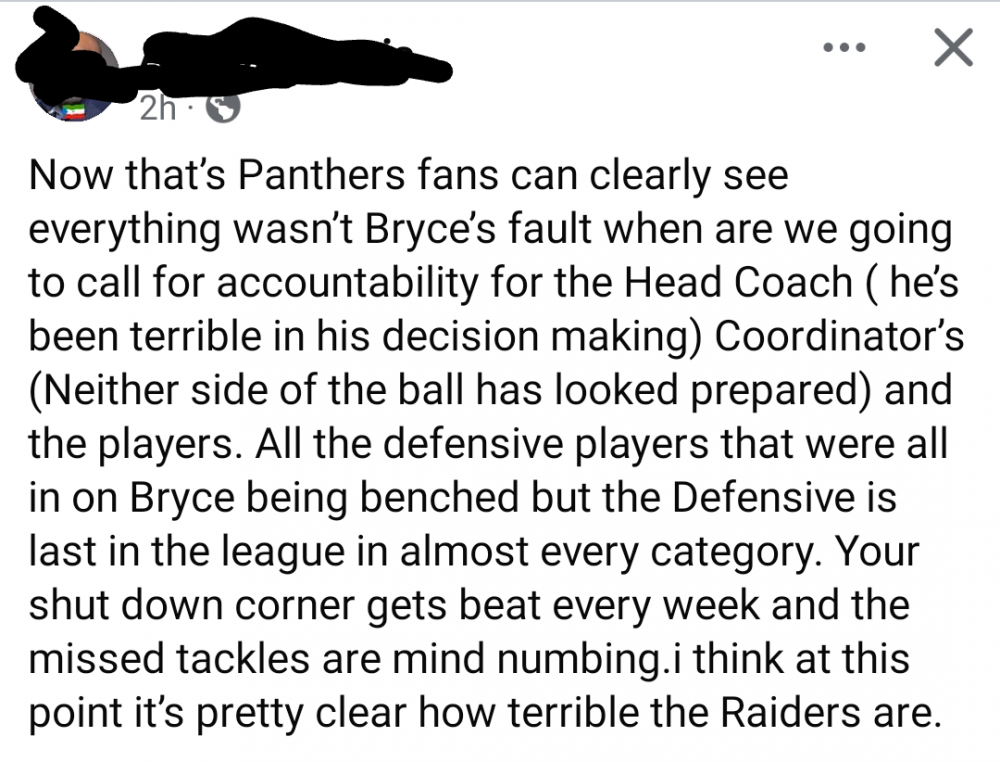
Task: Click the words Head Coach in the post
Action: point(736,284)
